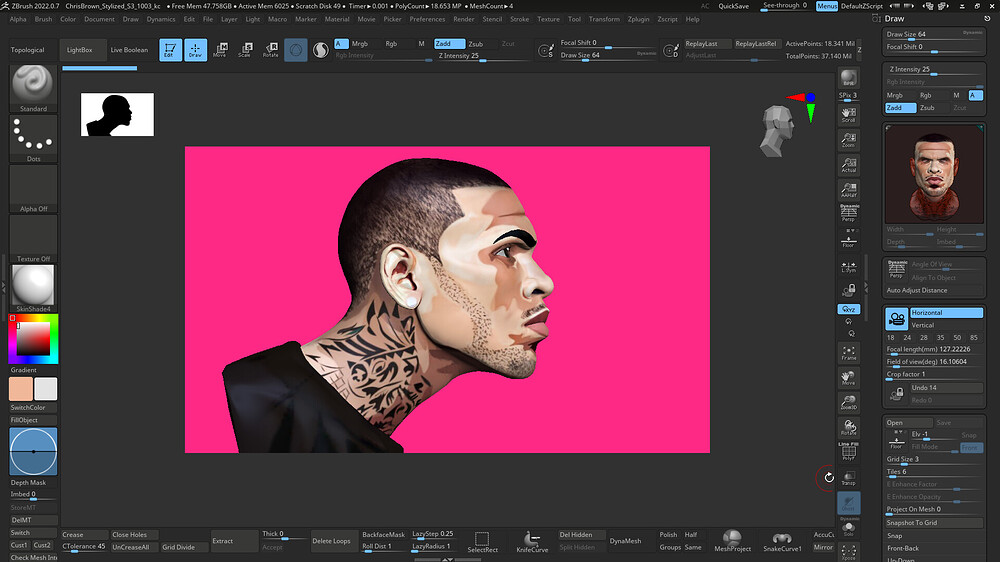Screen dimensions: 1000x562
Task: Activate Draw mode icon
Action: pos(195,49)
